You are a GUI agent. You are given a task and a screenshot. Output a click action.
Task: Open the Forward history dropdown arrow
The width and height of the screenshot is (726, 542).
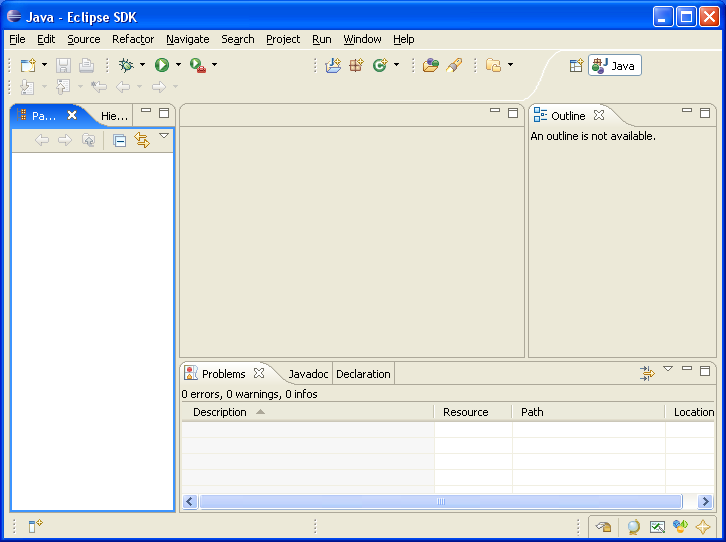click(x=175, y=87)
